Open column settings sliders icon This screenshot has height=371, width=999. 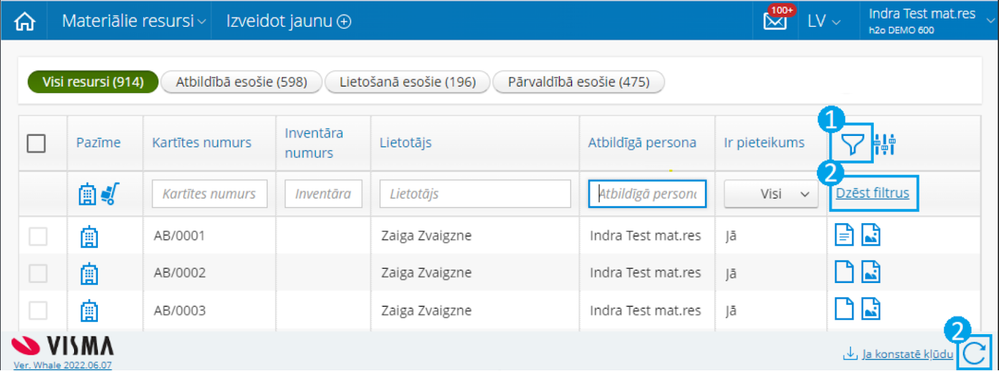click(x=885, y=145)
